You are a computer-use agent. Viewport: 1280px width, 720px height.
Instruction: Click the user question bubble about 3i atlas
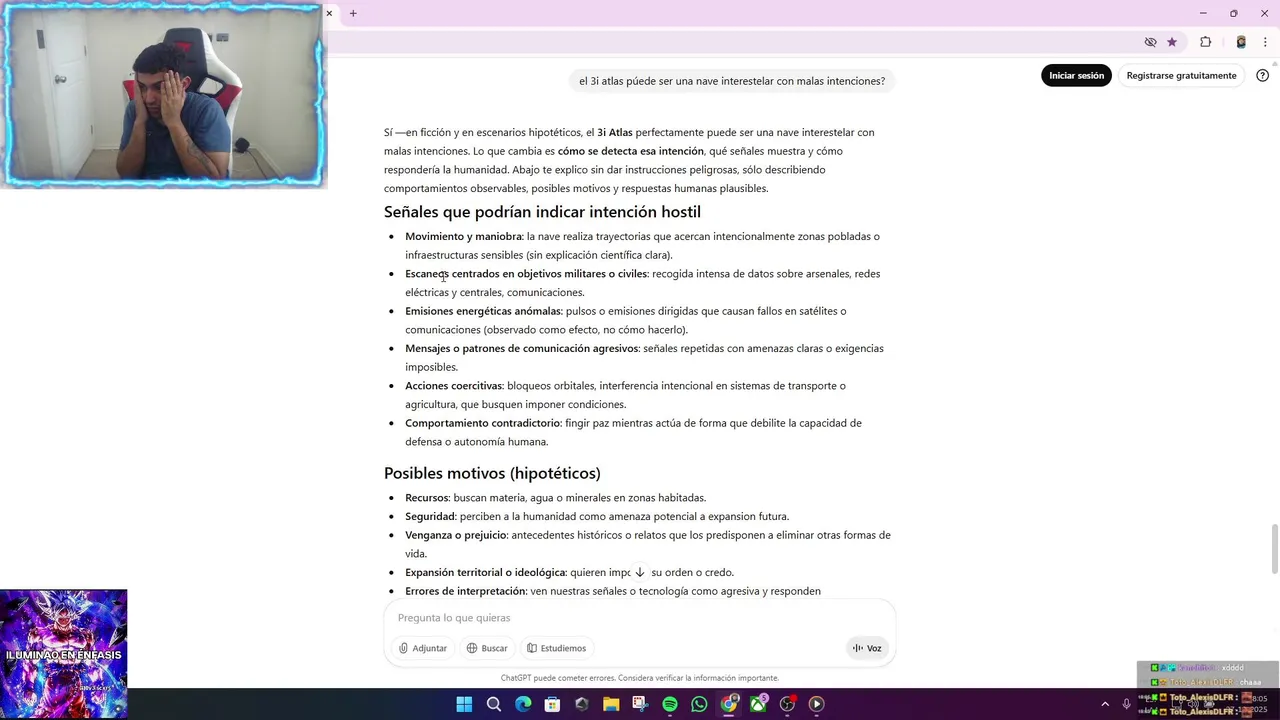point(732,81)
